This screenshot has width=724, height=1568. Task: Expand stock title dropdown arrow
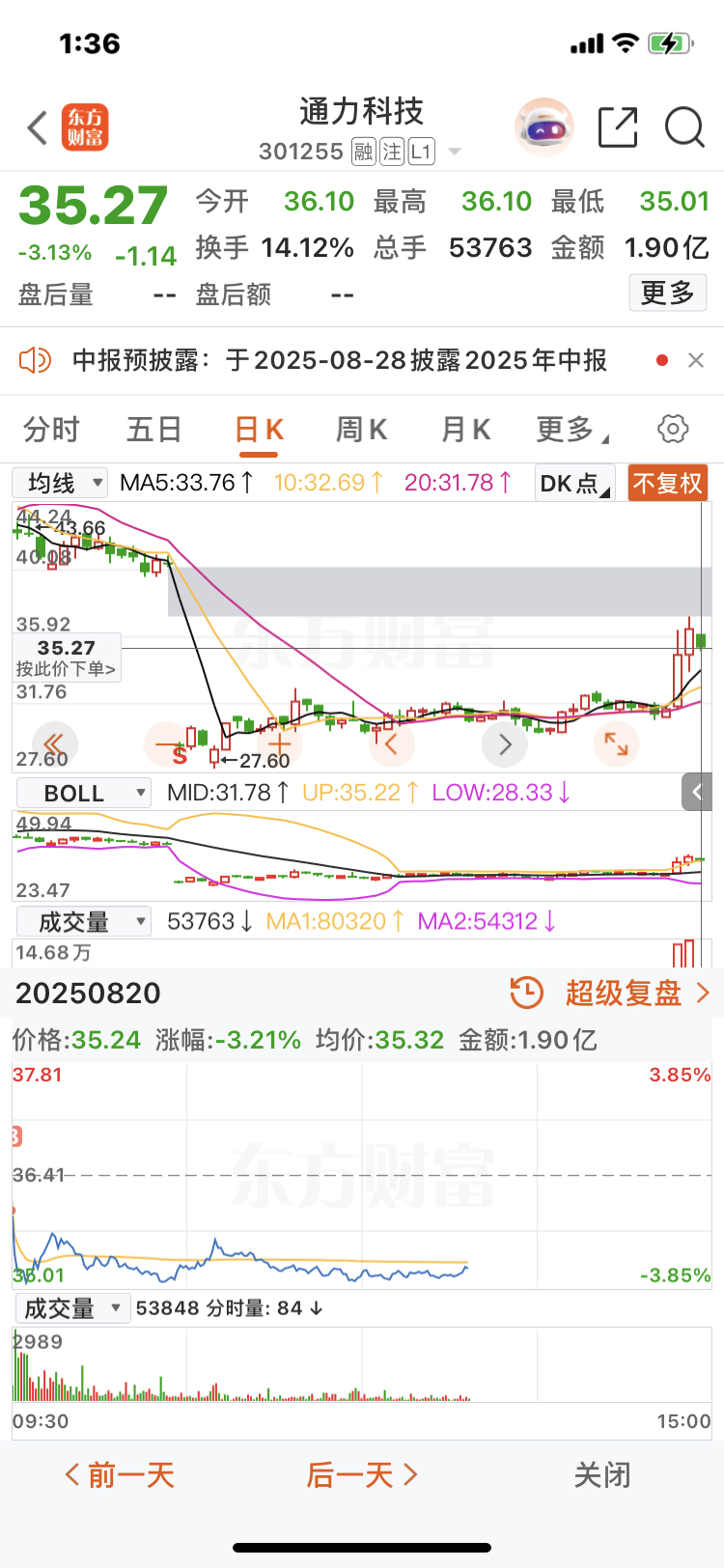click(x=455, y=153)
